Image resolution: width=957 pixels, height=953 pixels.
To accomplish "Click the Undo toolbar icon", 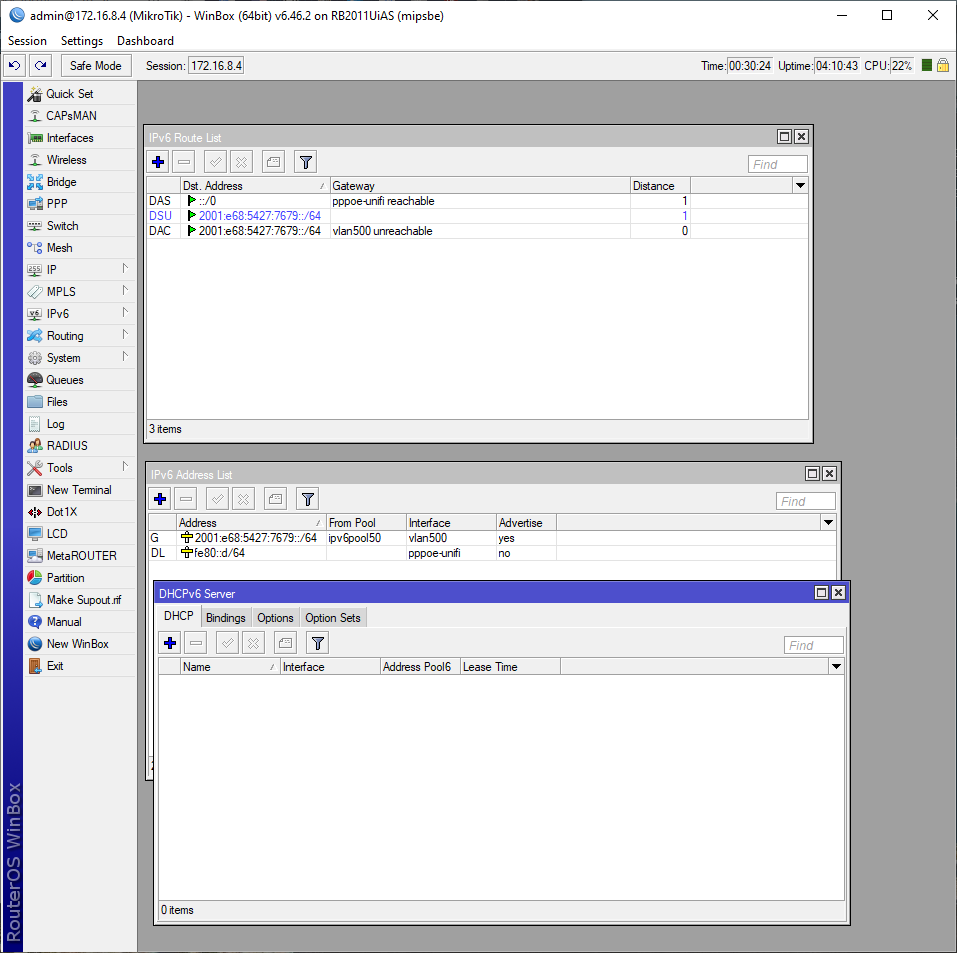I will click(x=15, y=65).
